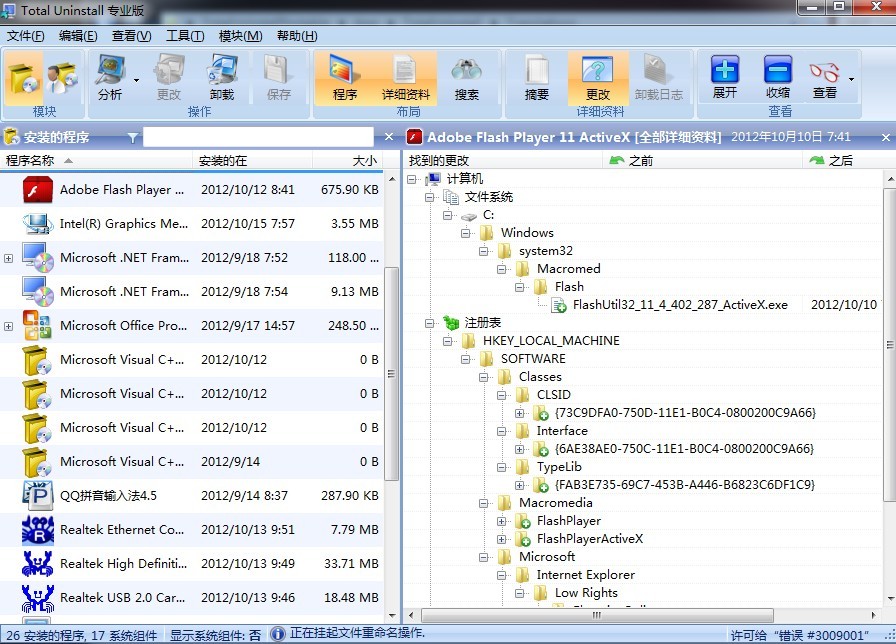Collapse the 注册表 registry node
Screen dimensions: 896x644
(x=430, y=323)
